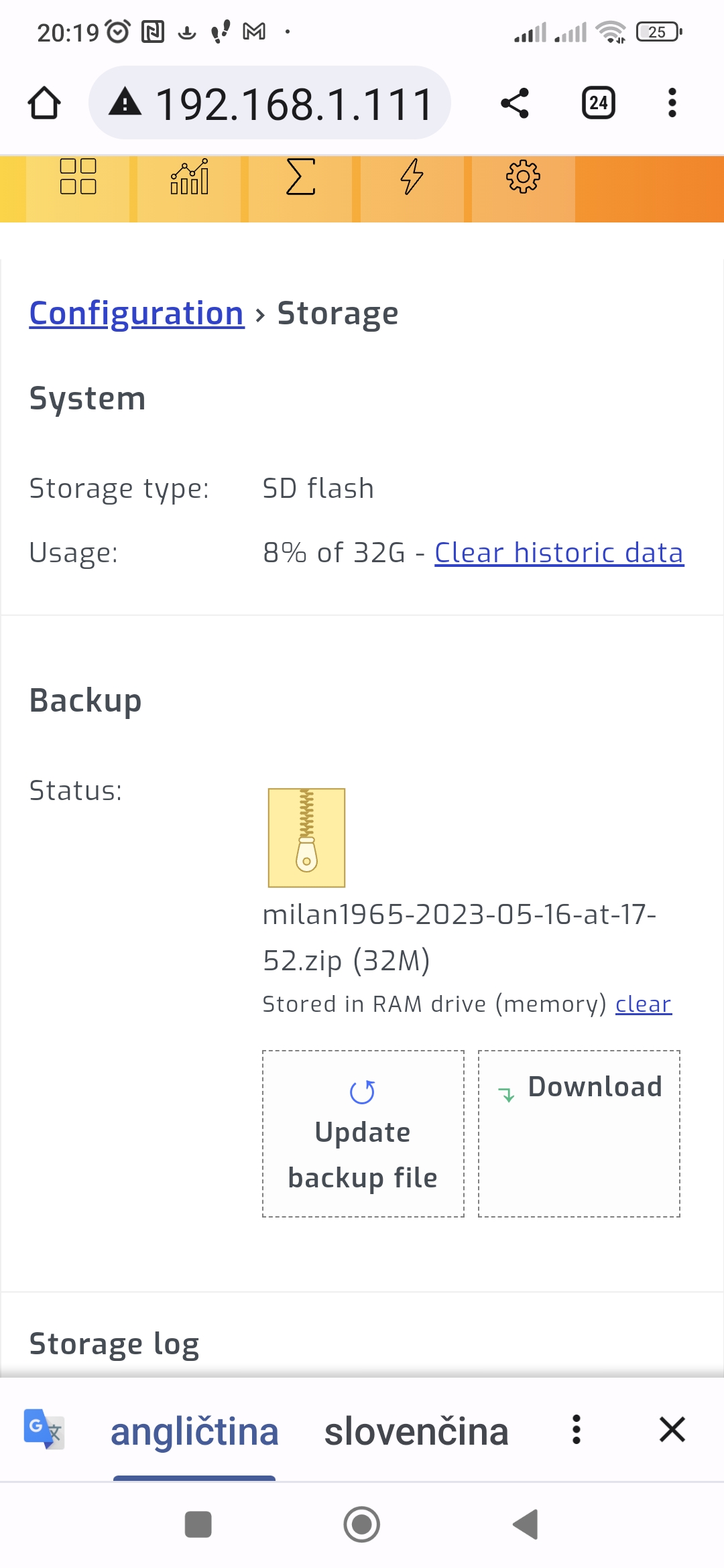Close the Google Translate bar
Viewport: 724px width, 1568px height.
672,1430
